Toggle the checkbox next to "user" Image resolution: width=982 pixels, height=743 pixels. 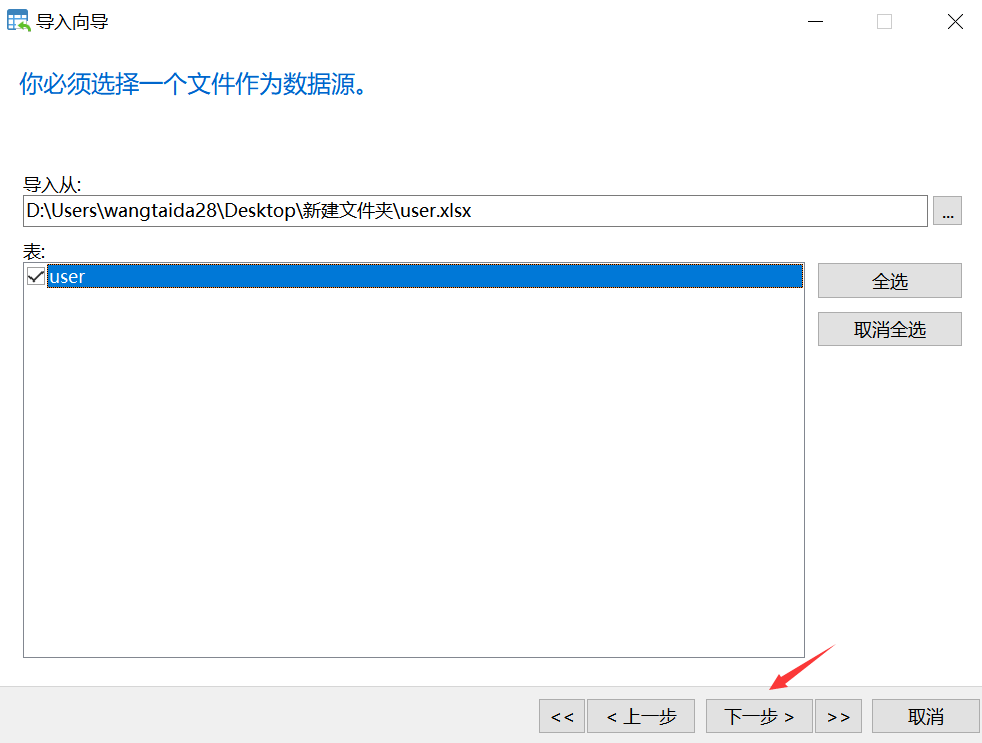pos(34,276)
